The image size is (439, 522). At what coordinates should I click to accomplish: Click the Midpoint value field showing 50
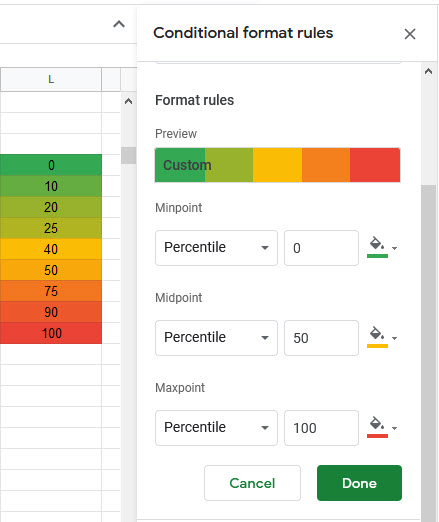pos(321,338)
